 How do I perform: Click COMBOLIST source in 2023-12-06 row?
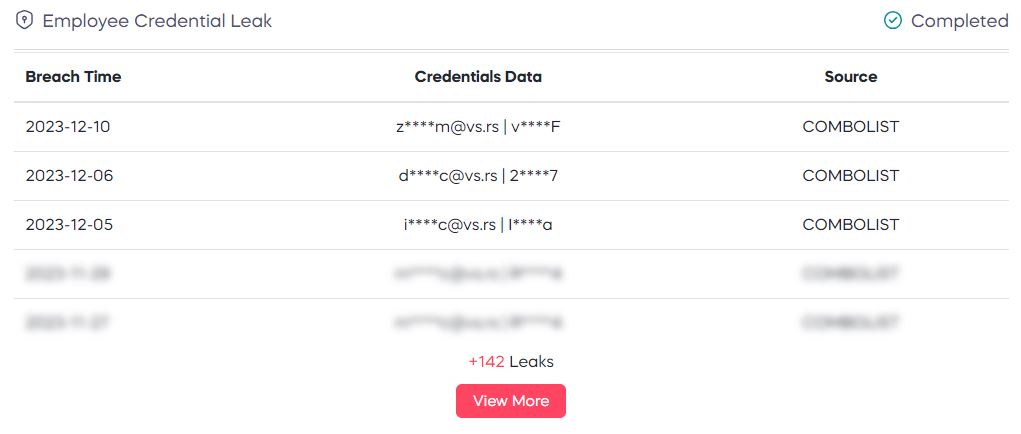coord(850,176)
